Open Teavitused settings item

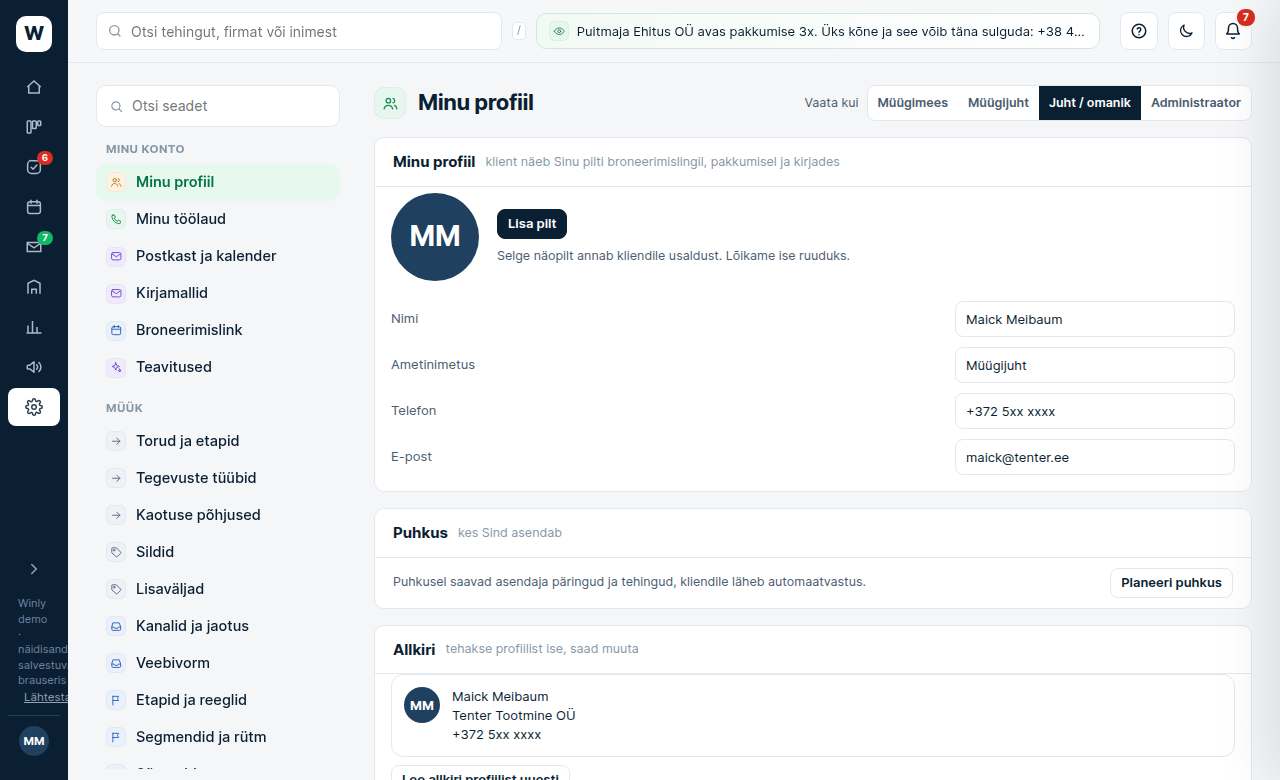[x=218, y=367]
